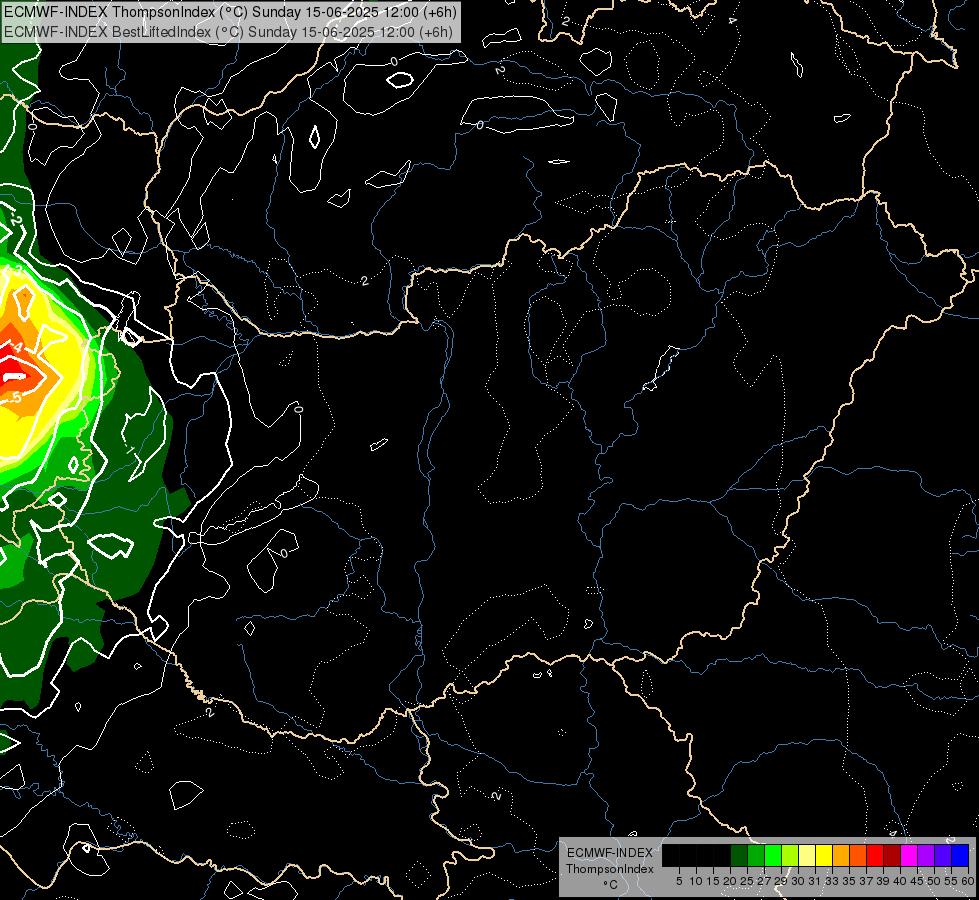979x900 pixels.
Task: Click the °C unit label in the legend
Action: [610, 884]
